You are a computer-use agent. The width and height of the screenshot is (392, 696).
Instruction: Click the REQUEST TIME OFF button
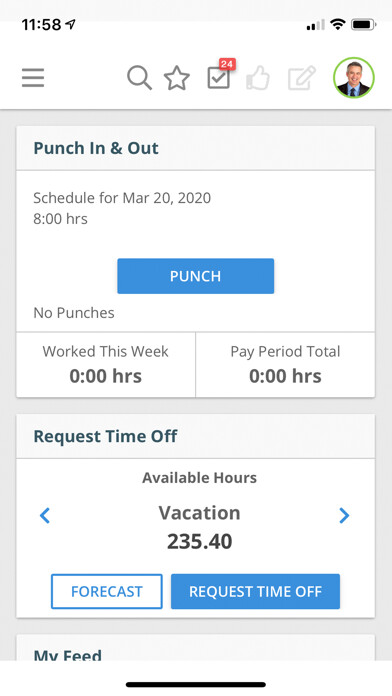255,591
